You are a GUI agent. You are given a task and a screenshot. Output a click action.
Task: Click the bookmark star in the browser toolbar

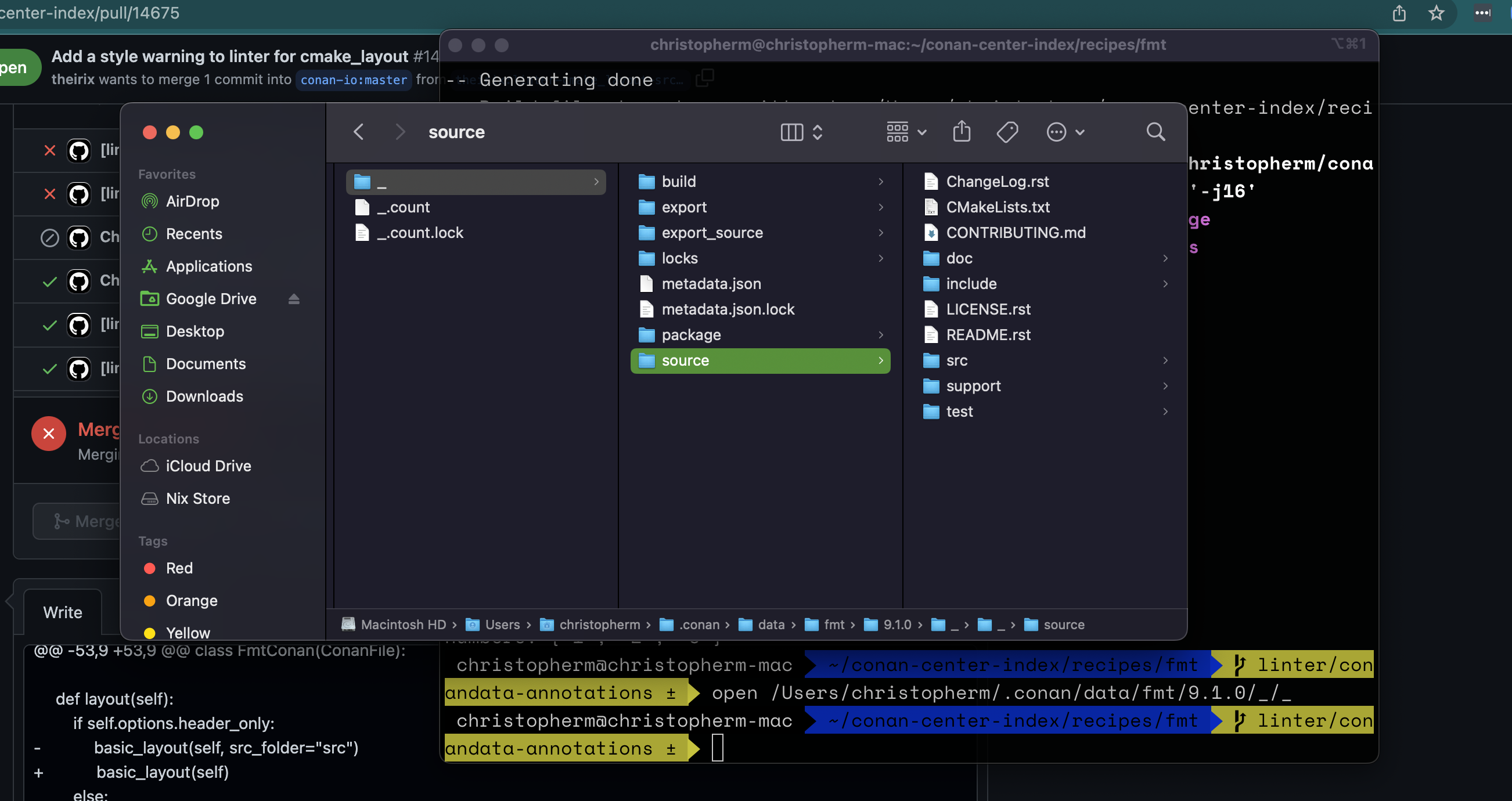tap(1437, 13)
